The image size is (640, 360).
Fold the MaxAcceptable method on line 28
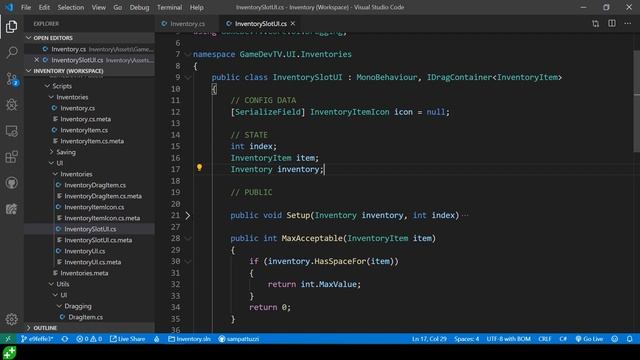pos(188,238)
